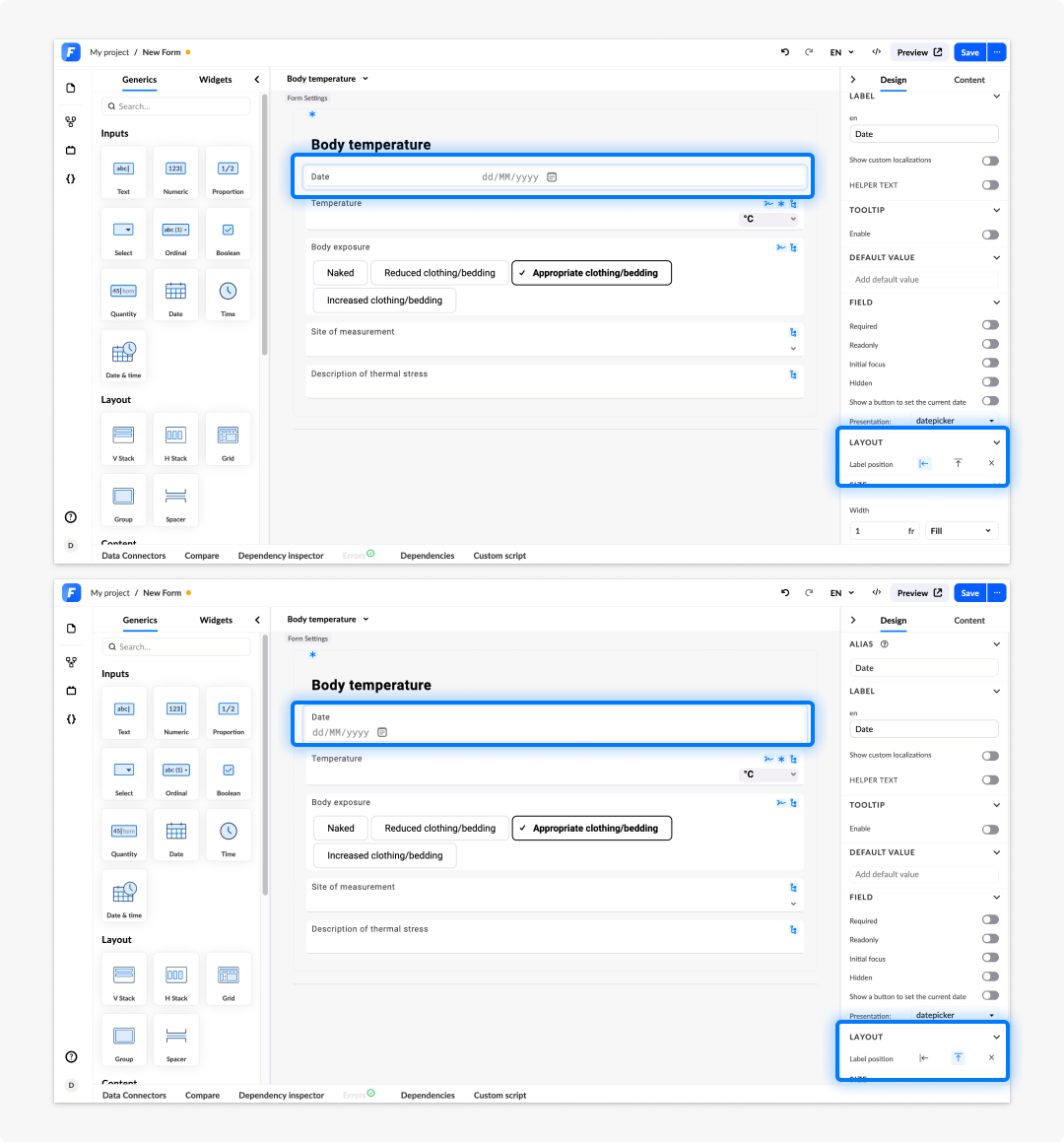Toggle HELPER TEXT switch in the lower screenshot
This screenshot has height=1142, width=1064.
tap(990, 780)
